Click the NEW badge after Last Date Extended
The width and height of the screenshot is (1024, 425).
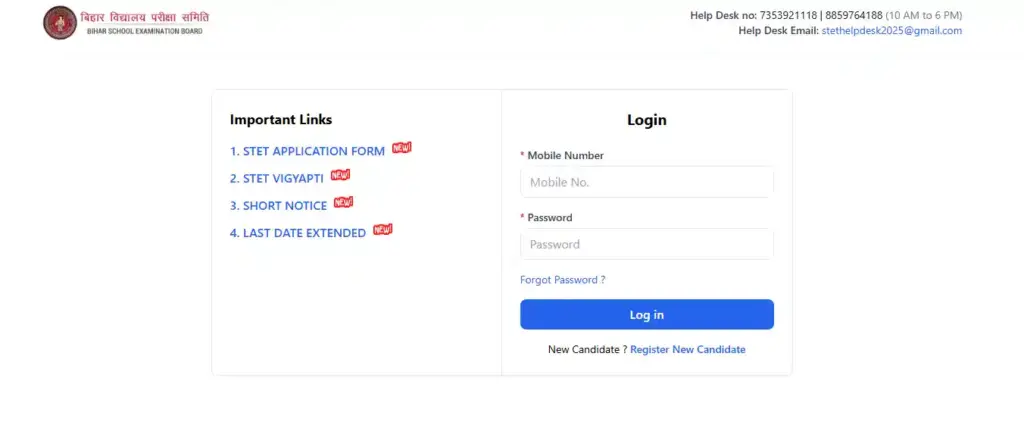point(382,229)
